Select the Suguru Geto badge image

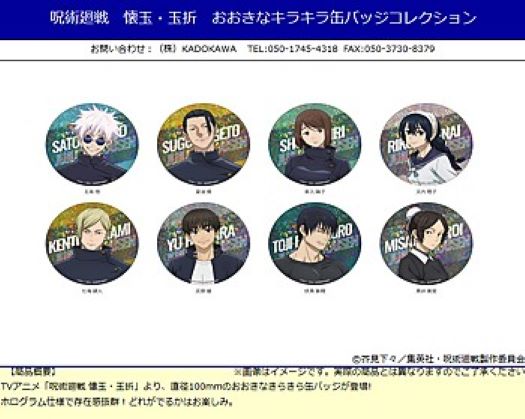(x=203, y=144)
